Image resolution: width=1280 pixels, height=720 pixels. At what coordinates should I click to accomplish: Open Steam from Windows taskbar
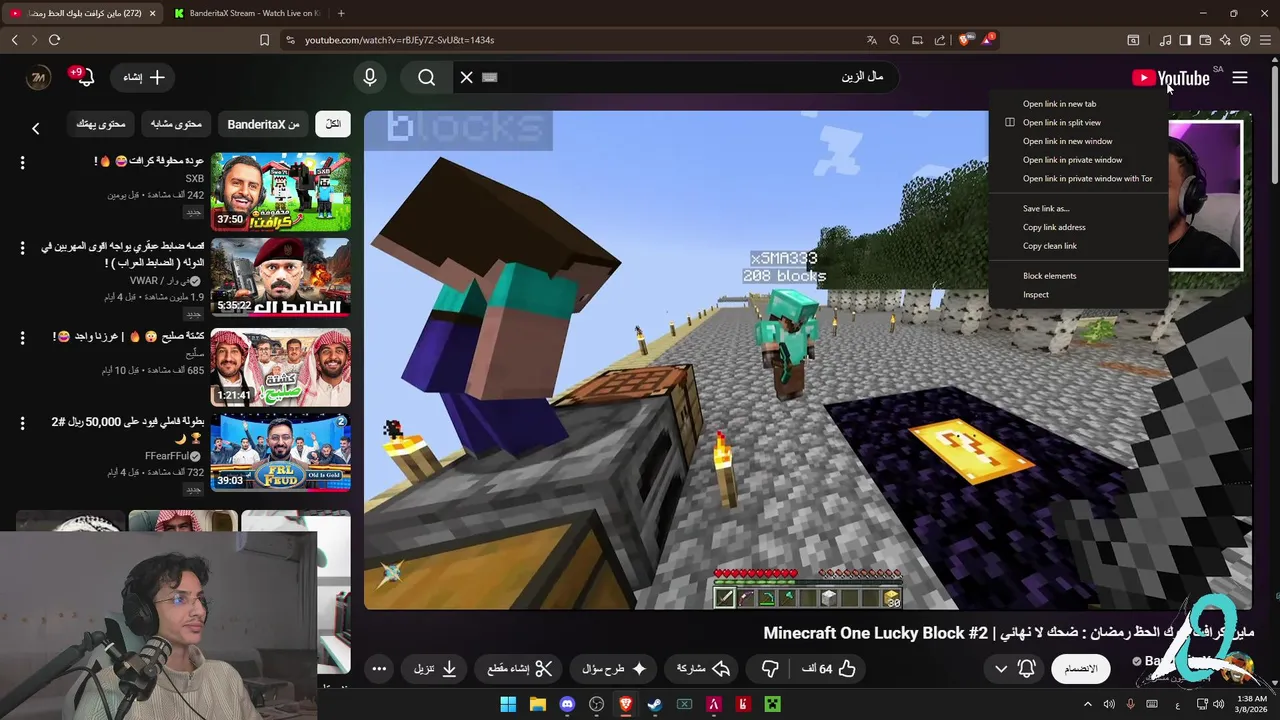pos(655,704)
